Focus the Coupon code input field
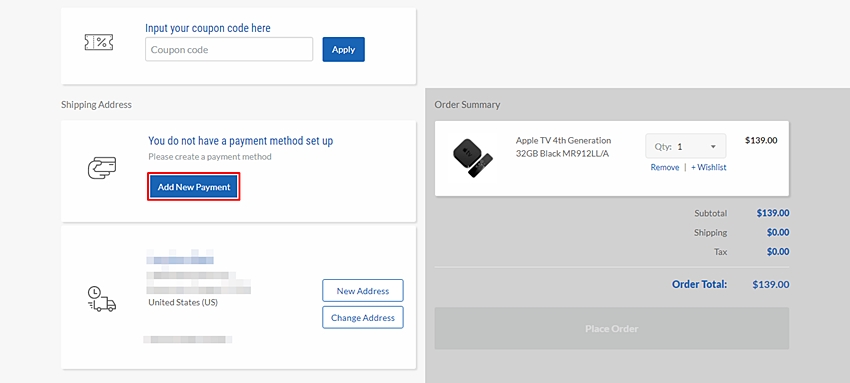Viewport: 850px width, 383px height. (229, 49)
